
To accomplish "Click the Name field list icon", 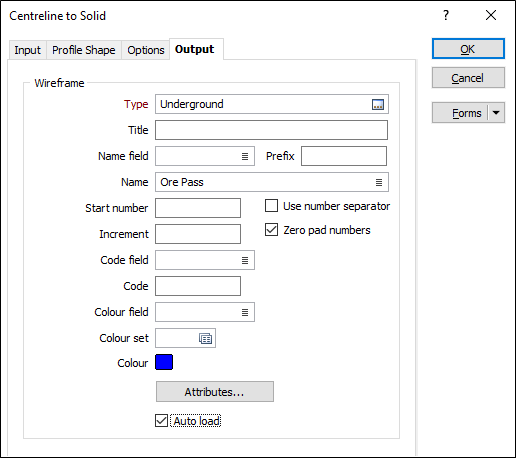I will 245,156.
